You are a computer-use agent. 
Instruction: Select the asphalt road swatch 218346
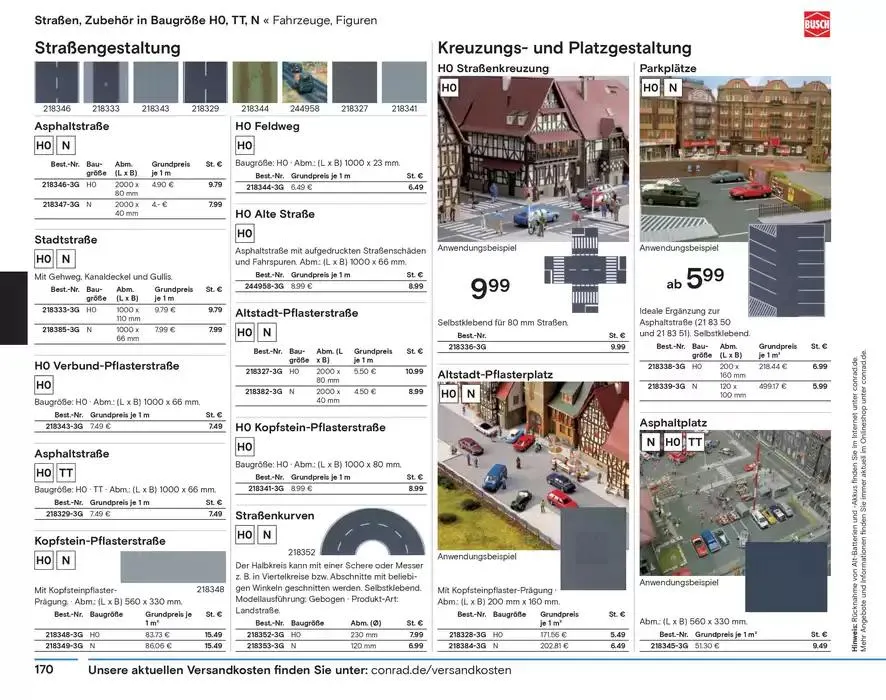pos(58,82)
